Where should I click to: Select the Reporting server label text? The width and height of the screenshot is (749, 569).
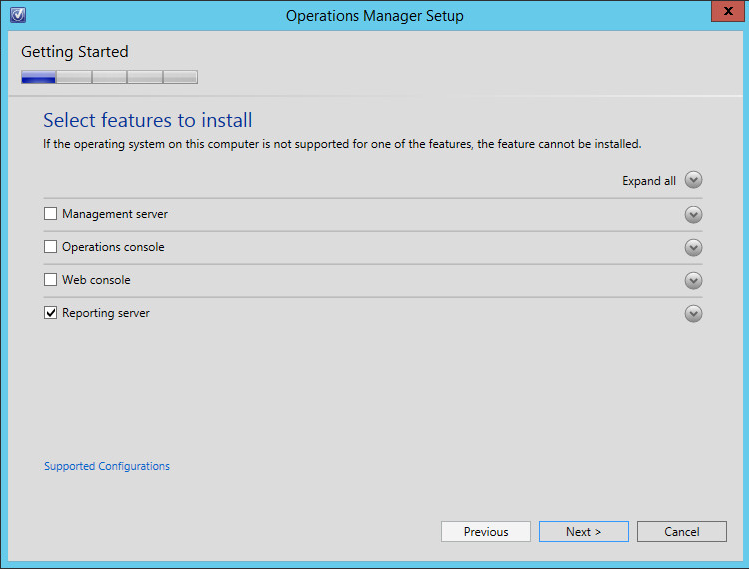106,313
